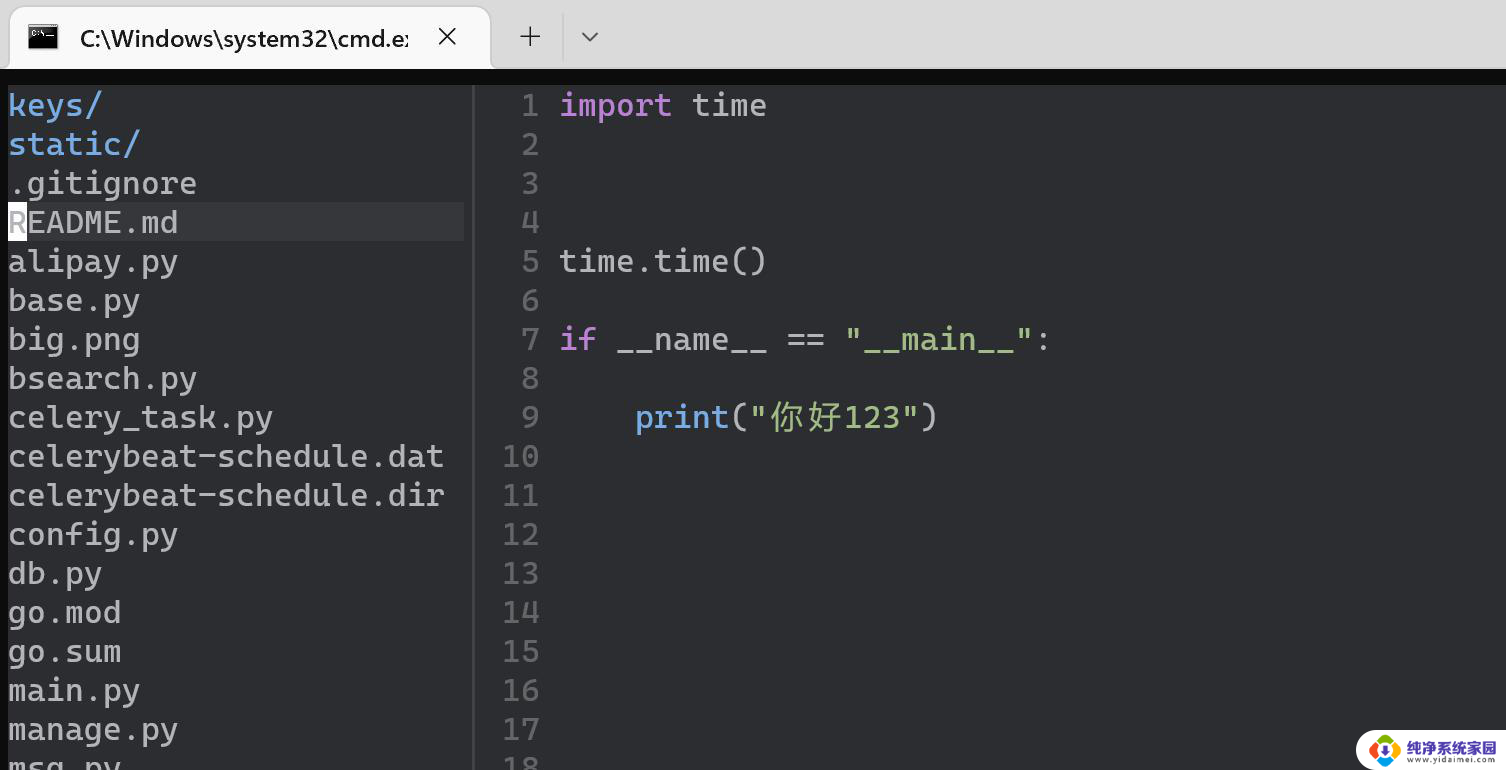Click the 'import' keyword on line 1

pos(615,105)
